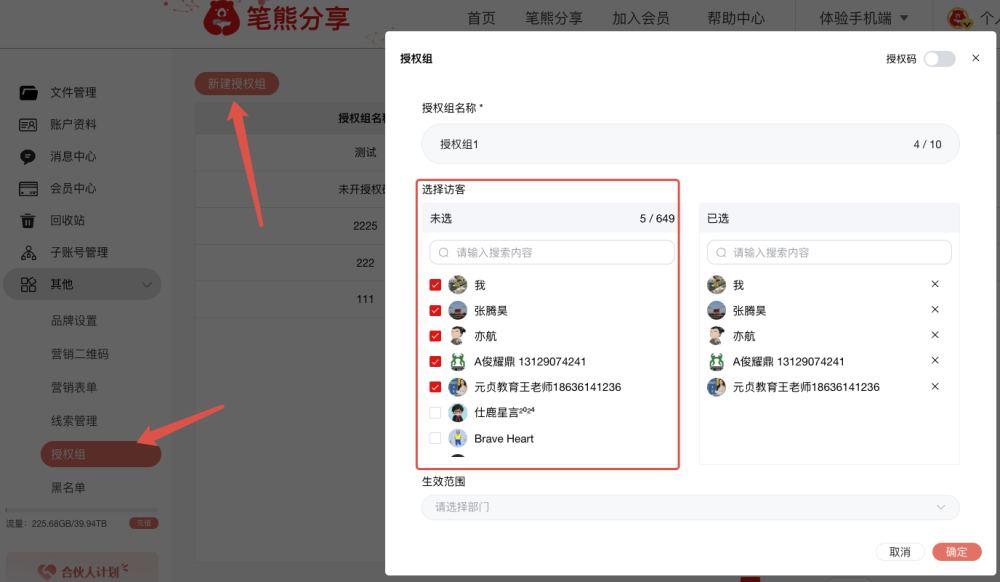This screenshot has height=582, width=1000.
Task: Uncheck the checkbox next to 张腾昊
Action: pyautogui.click(x=435, y=311)
